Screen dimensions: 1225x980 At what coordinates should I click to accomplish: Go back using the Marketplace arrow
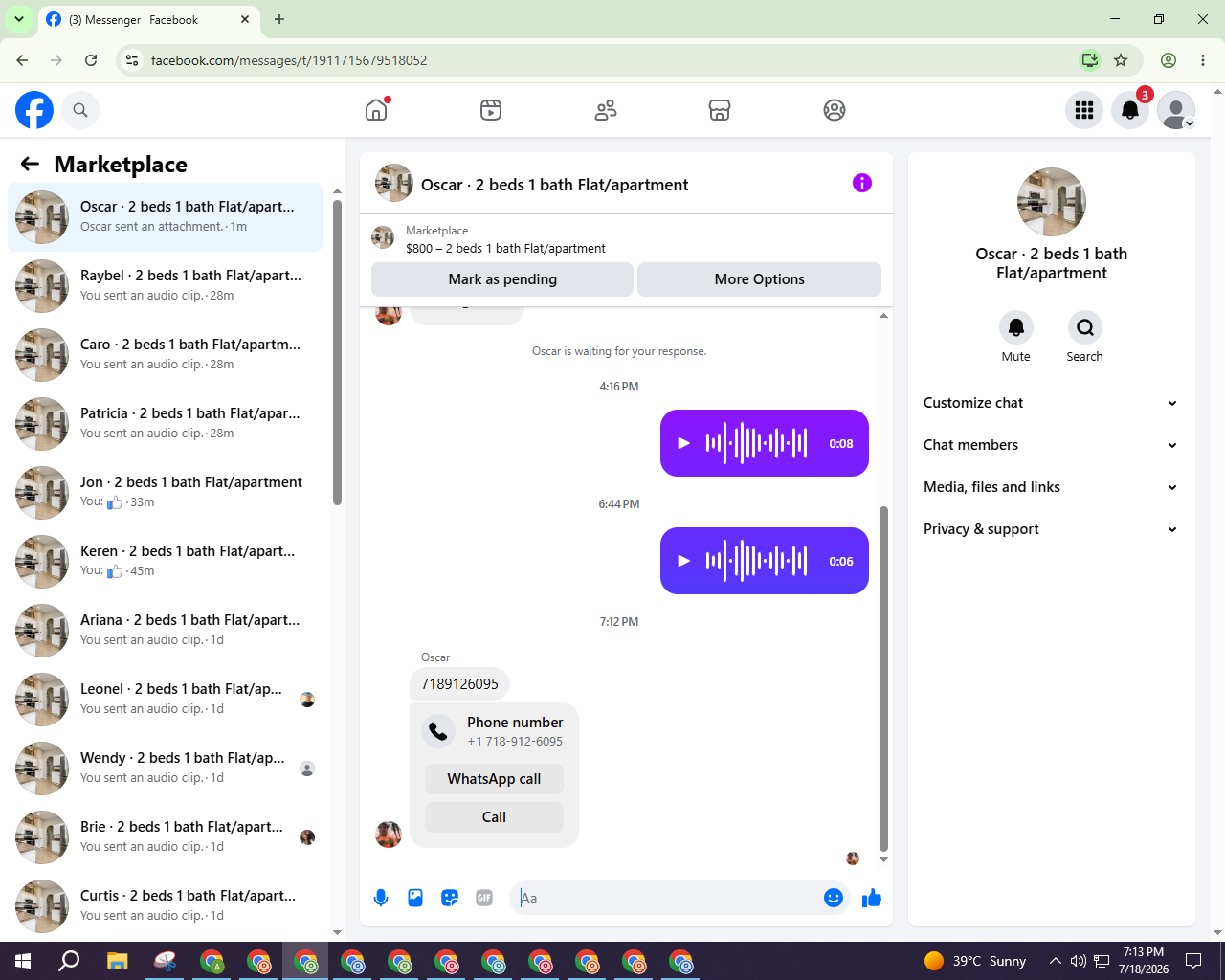pos(30,164)
